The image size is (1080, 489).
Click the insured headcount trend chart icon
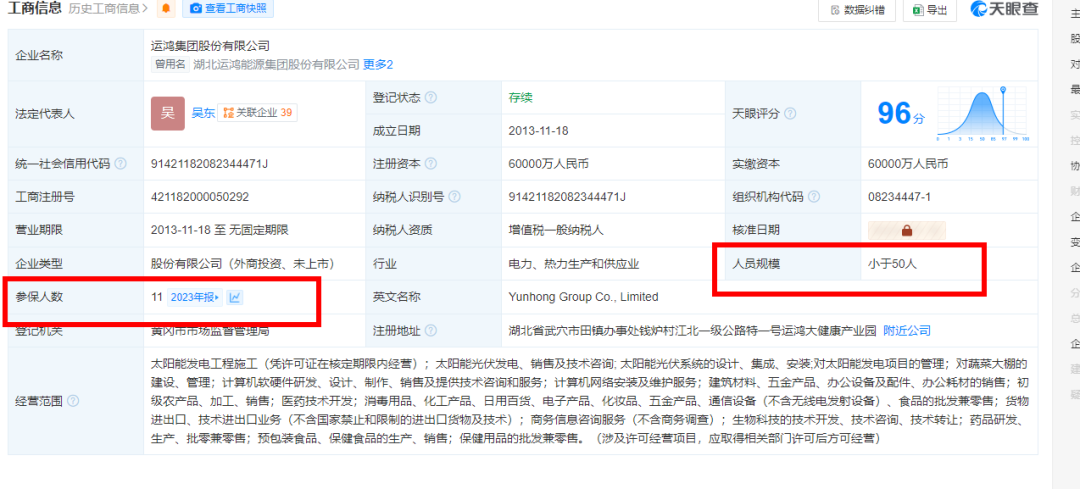coord(235,298)
